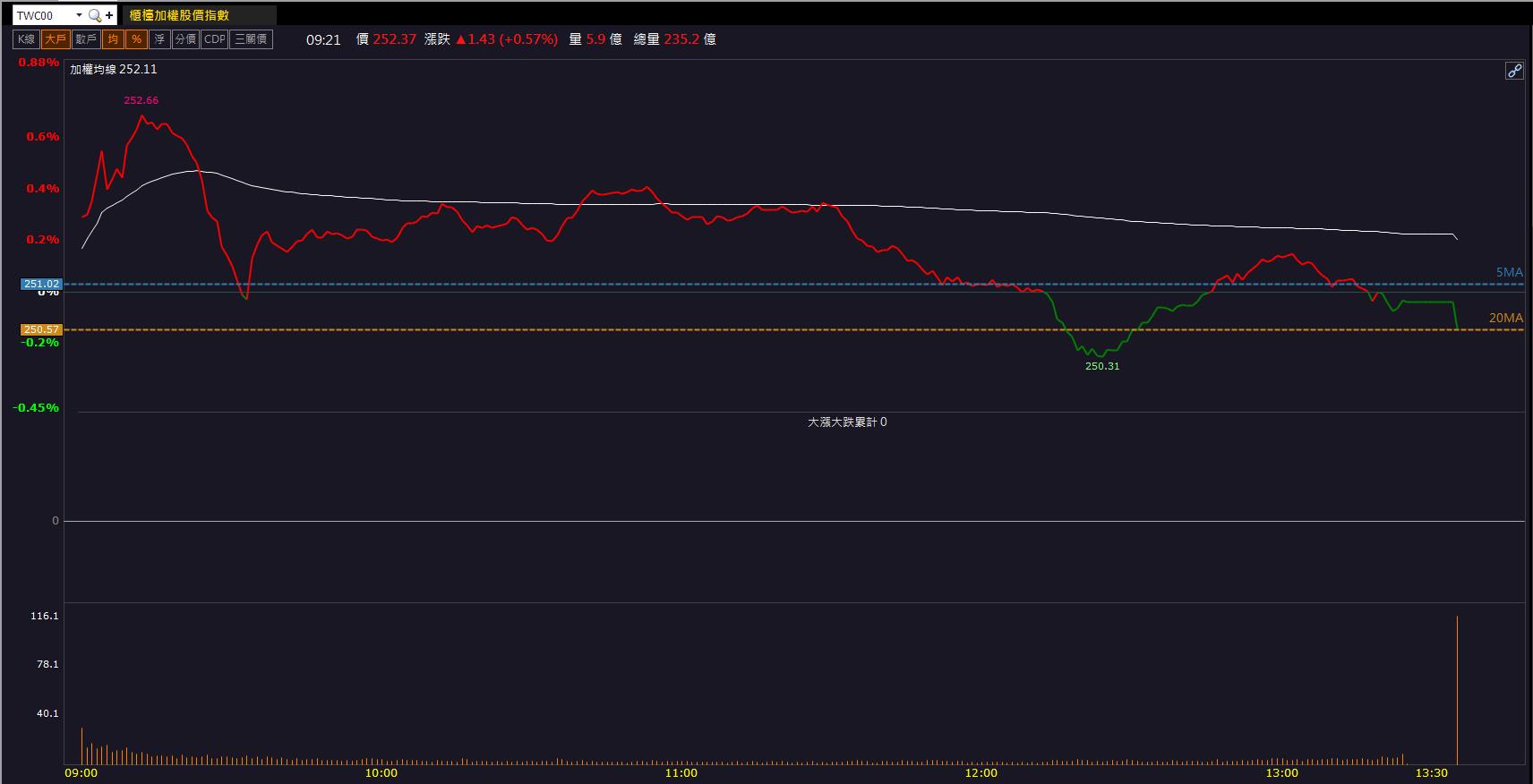Open the TWC00 symbol dropdown arrow

tap(79, 15)
